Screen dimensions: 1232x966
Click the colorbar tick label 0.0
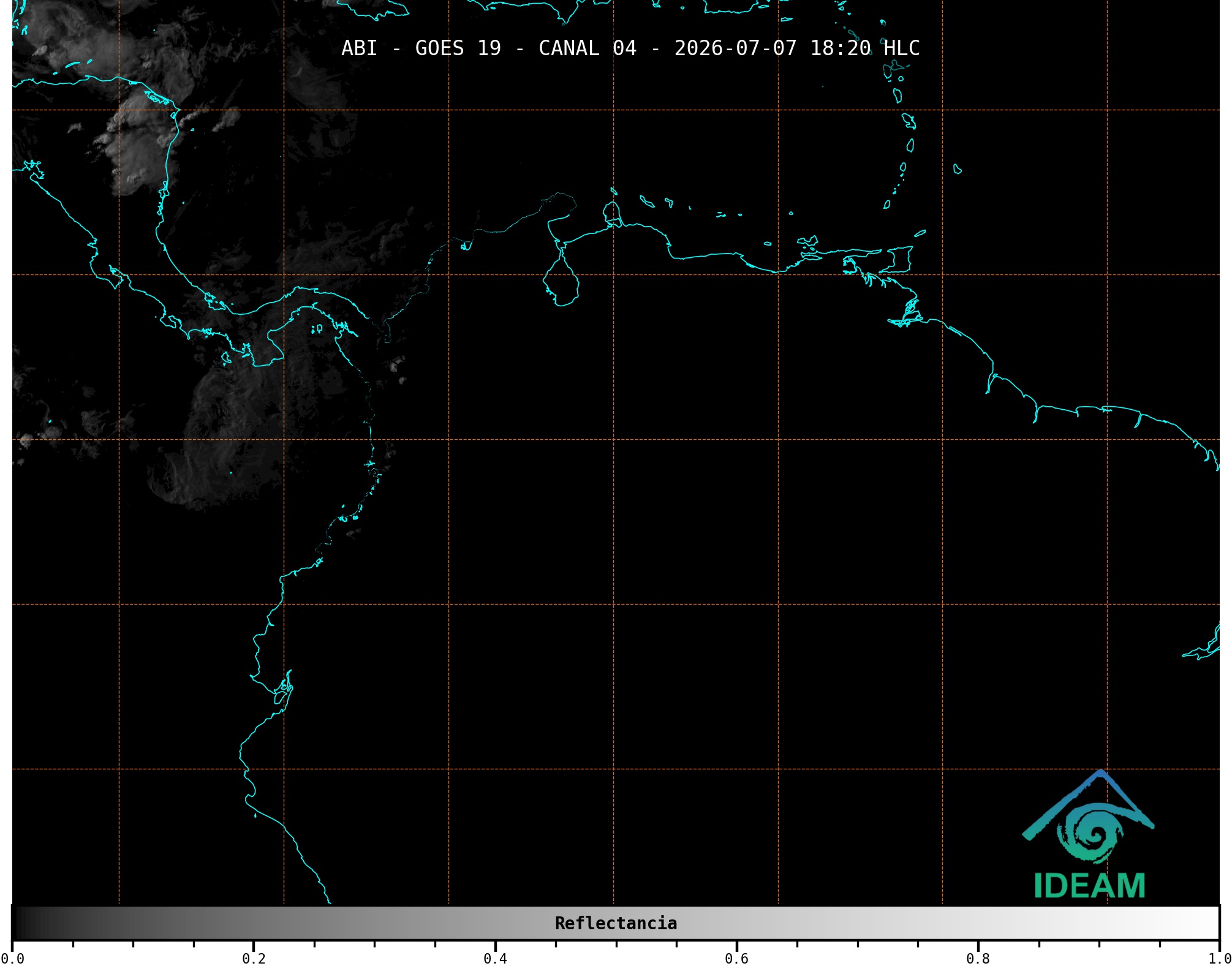point(12,959)
